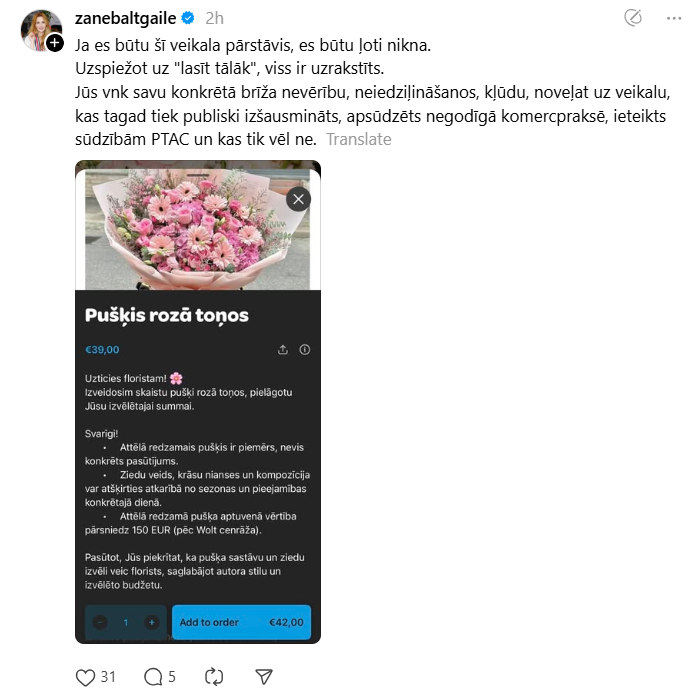The image size is (695, 695).
Task: Click the Add to order €42,00 button
Action: 242,622
